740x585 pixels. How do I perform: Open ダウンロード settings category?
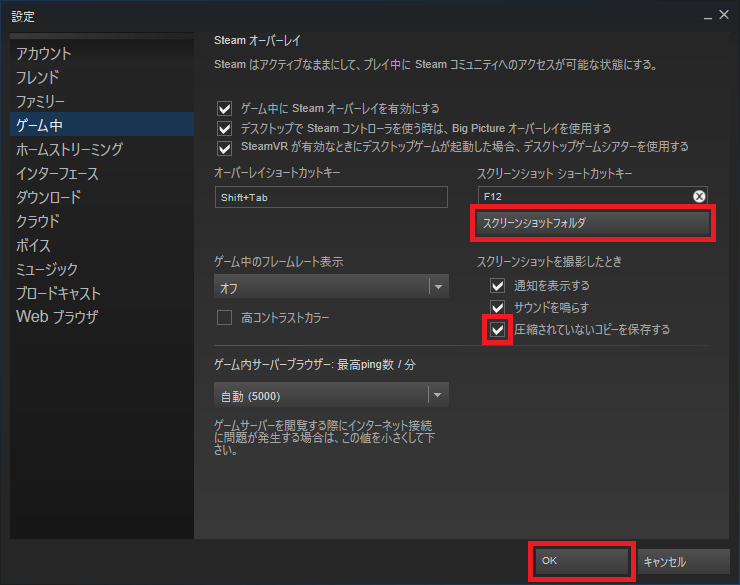pos(102,197)
